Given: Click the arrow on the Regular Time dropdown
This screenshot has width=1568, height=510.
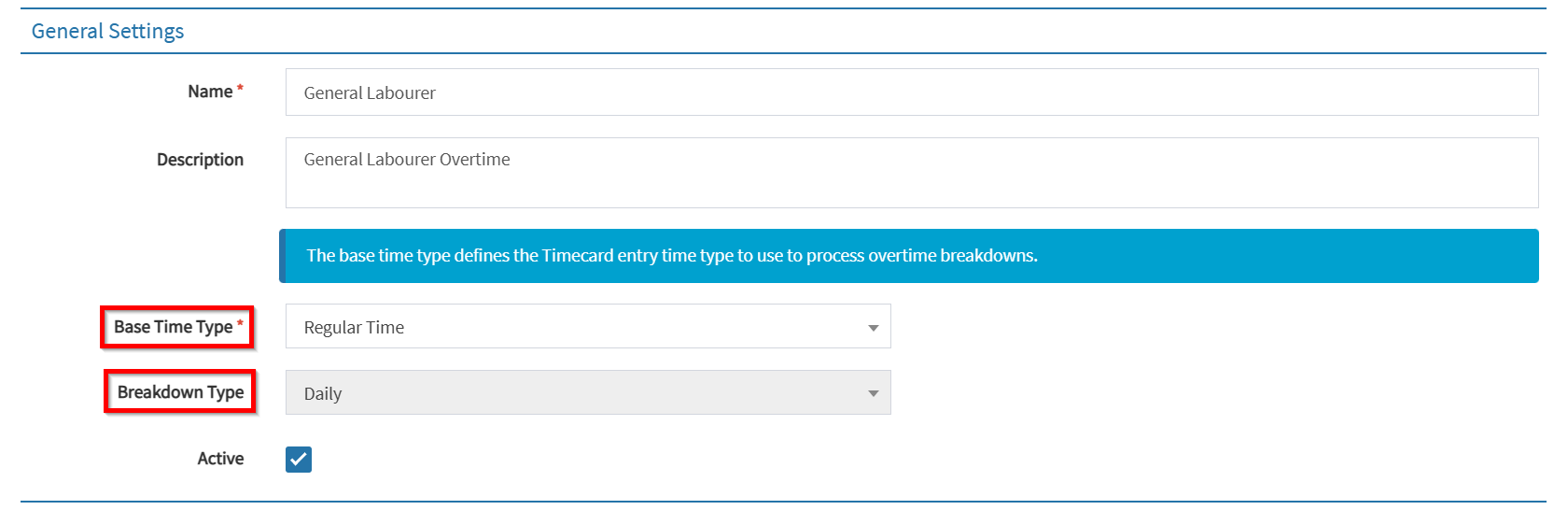Looking at the screenshot, I should 873,328.
